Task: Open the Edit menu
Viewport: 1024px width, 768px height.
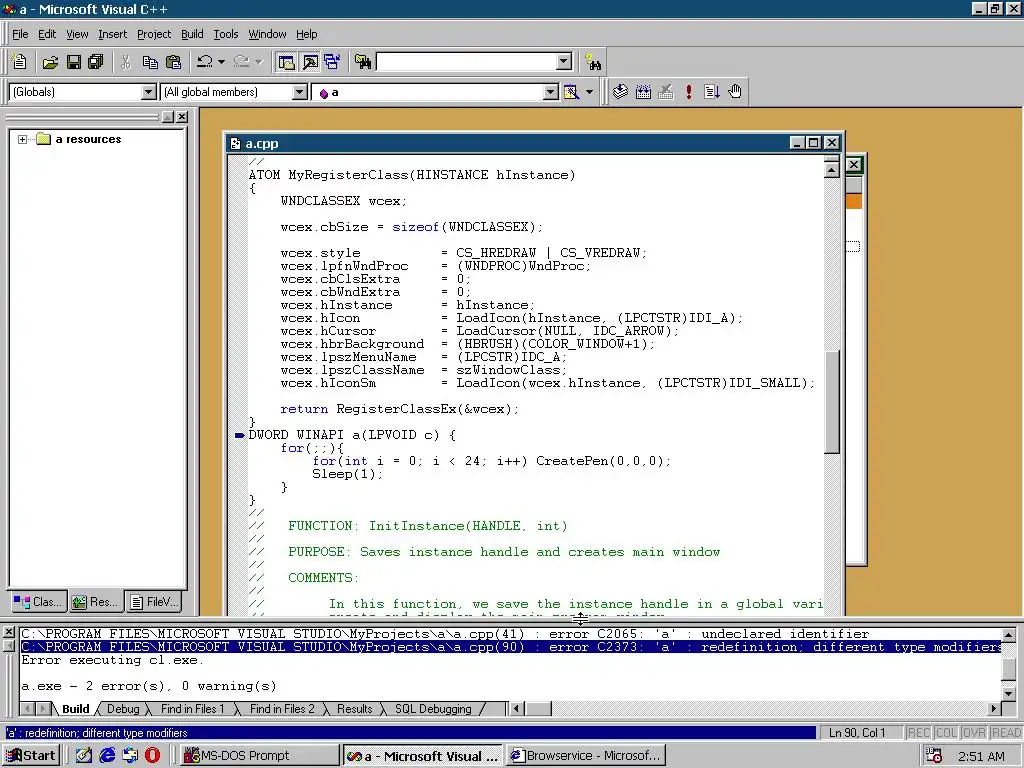Action: click(x=47, y=34)
